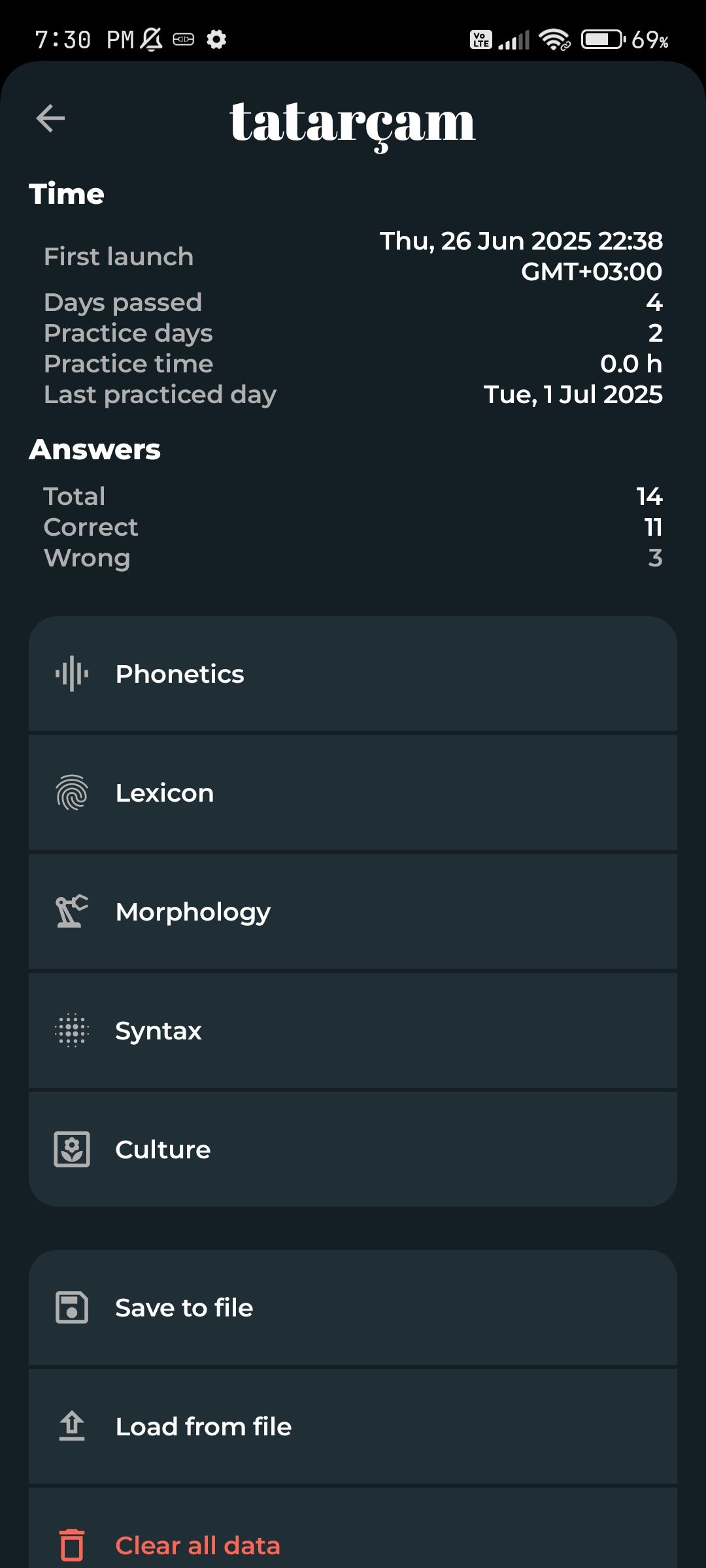Screen dimensions: 706x1568
Task: Tap the Lexicon fingerprint icon
Action: [72, 792]
